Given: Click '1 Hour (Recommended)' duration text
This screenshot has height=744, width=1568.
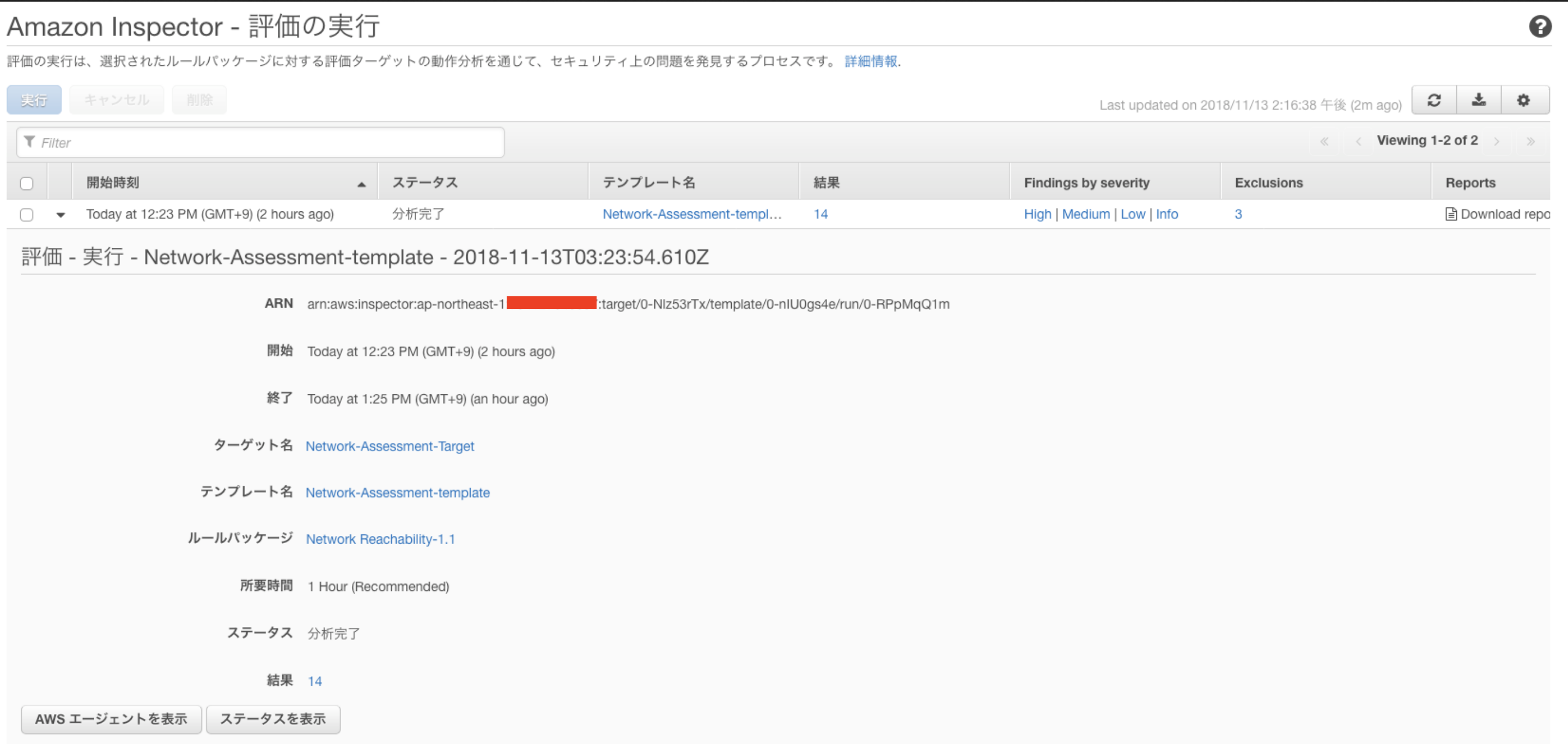Looking at the screenshot, I should (378, 587).
